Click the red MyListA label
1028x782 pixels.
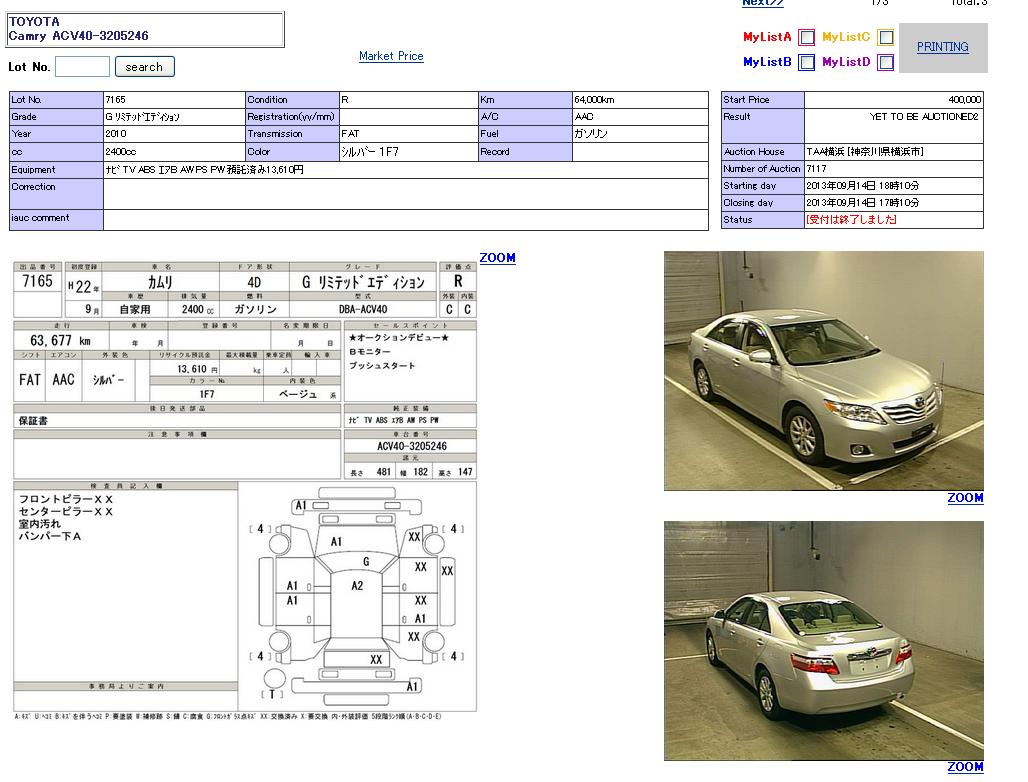767,37
